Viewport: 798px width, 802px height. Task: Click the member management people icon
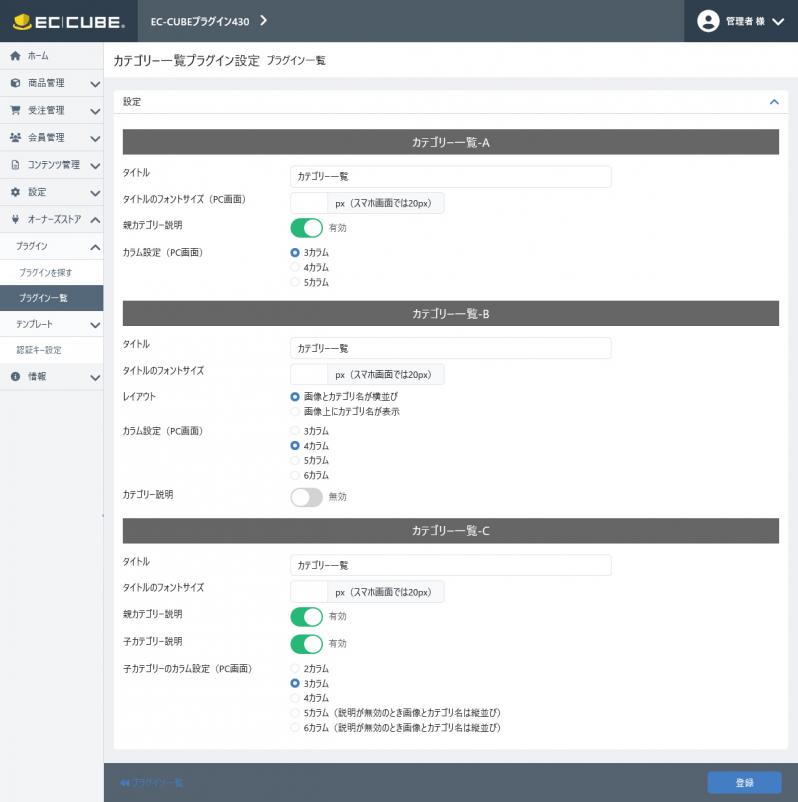point(15,137)
